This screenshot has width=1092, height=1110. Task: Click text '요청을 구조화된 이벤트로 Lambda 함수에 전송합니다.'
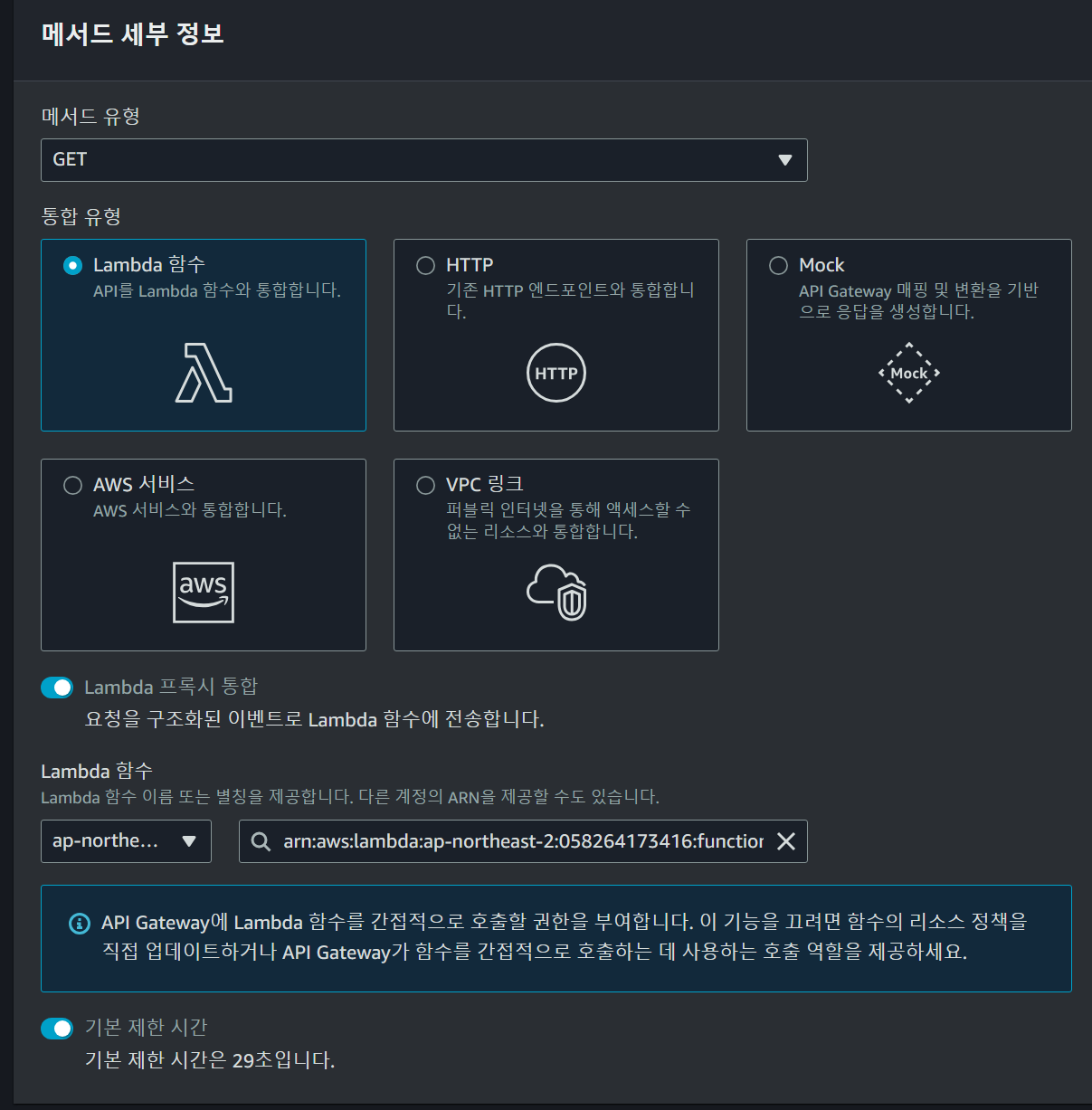click(x=314, y=719)
